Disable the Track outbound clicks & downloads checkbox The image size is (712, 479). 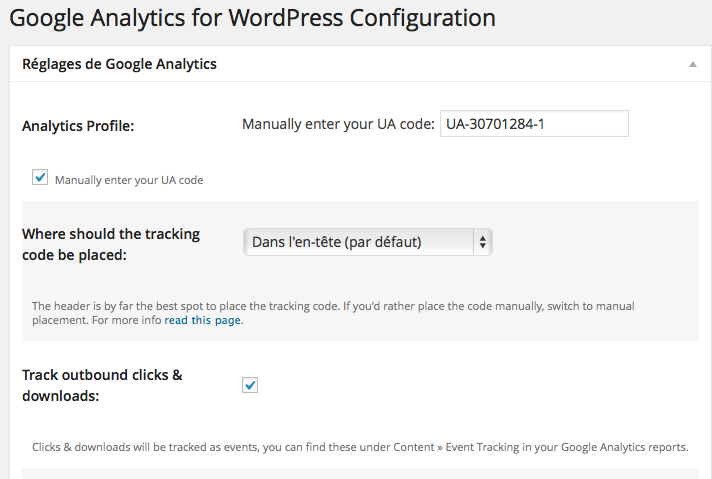click(250, 385)
